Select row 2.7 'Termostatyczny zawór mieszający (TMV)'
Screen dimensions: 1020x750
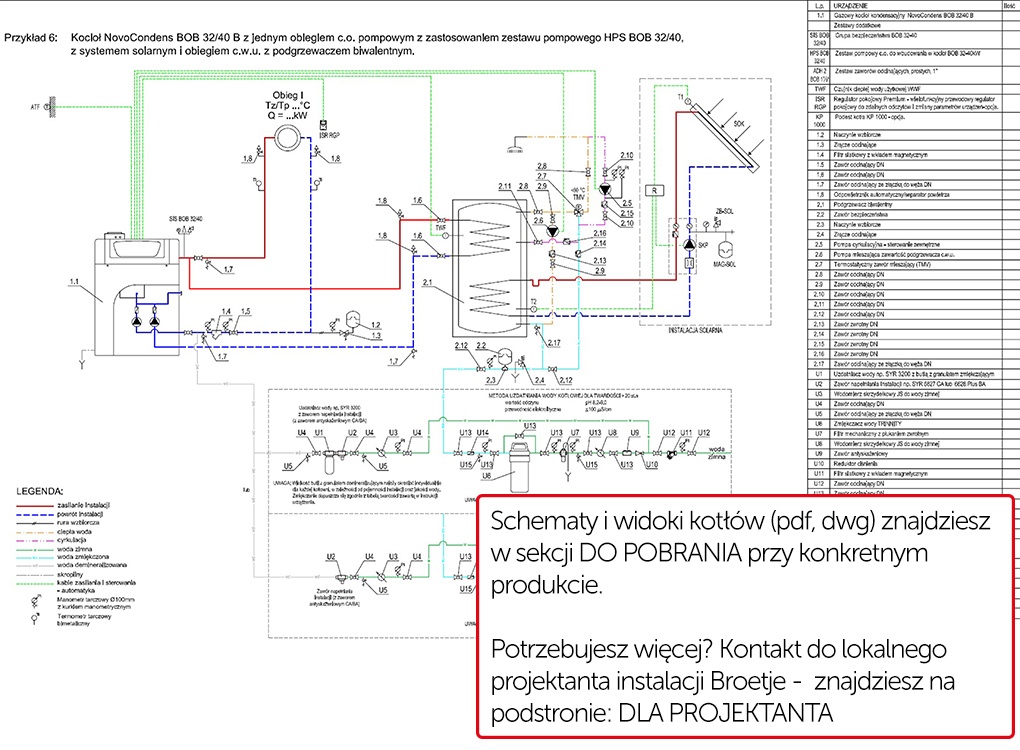click(912, 265)
